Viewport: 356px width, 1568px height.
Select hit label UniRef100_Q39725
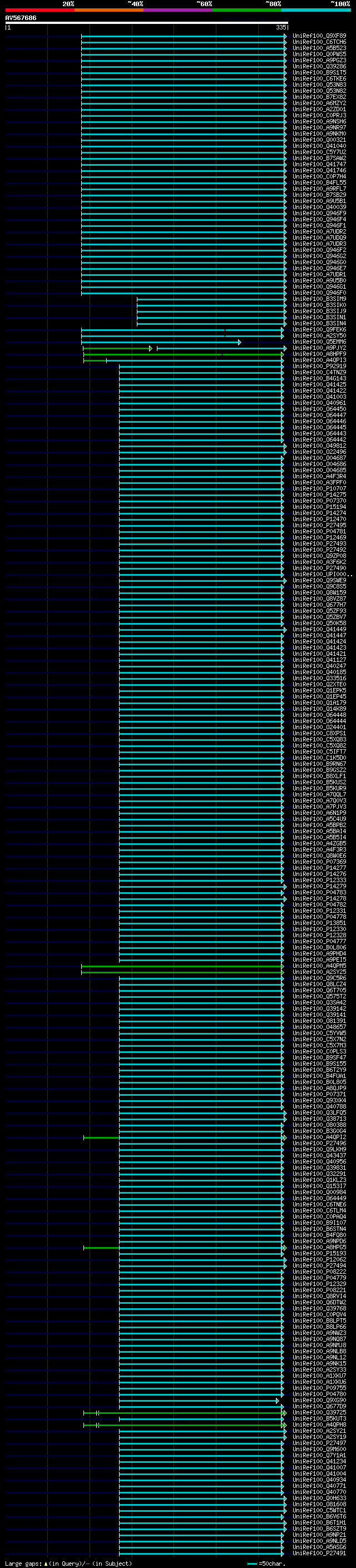tap(319, 1413)
